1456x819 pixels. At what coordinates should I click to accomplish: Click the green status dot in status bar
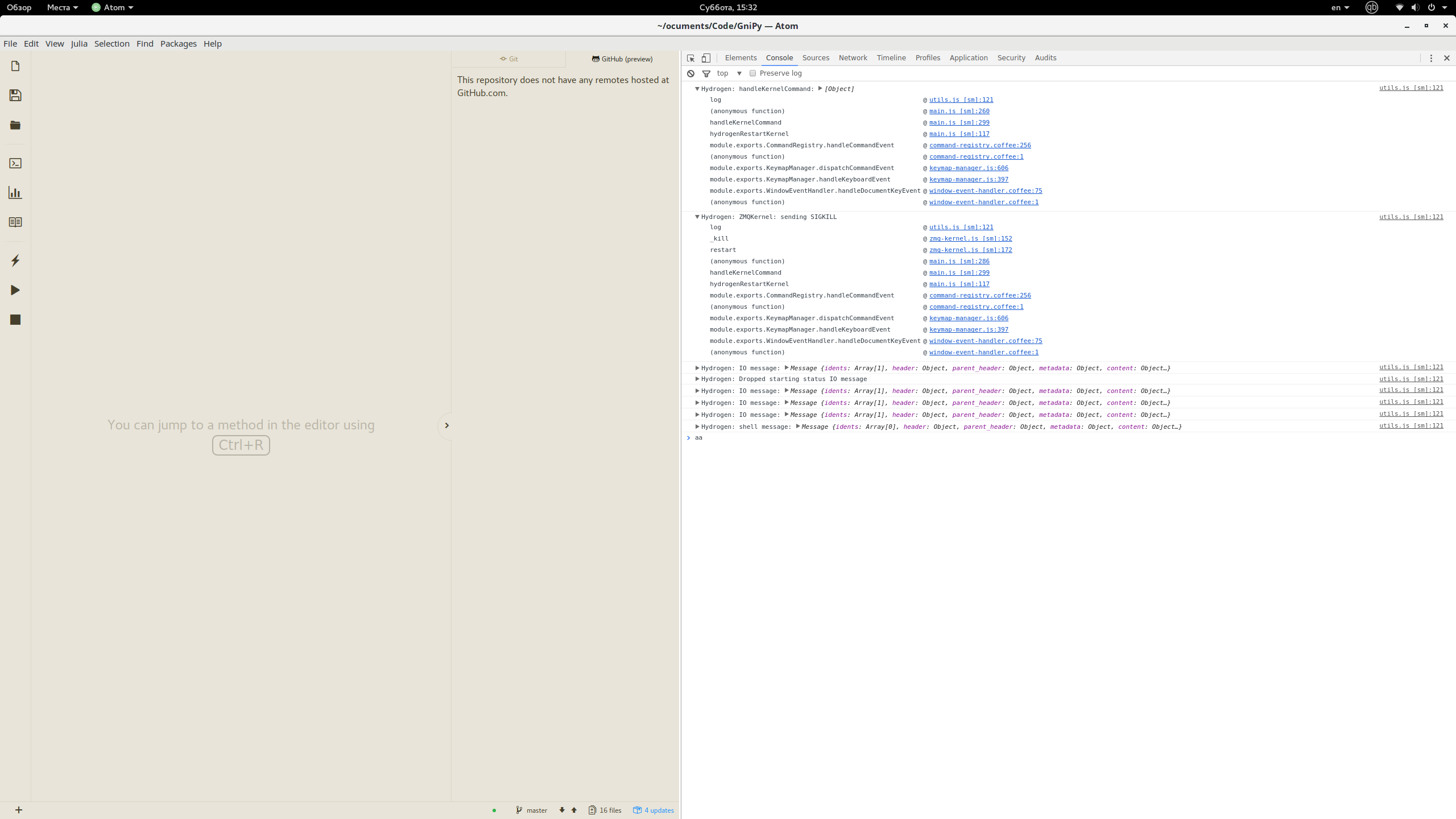coord(493,810)
